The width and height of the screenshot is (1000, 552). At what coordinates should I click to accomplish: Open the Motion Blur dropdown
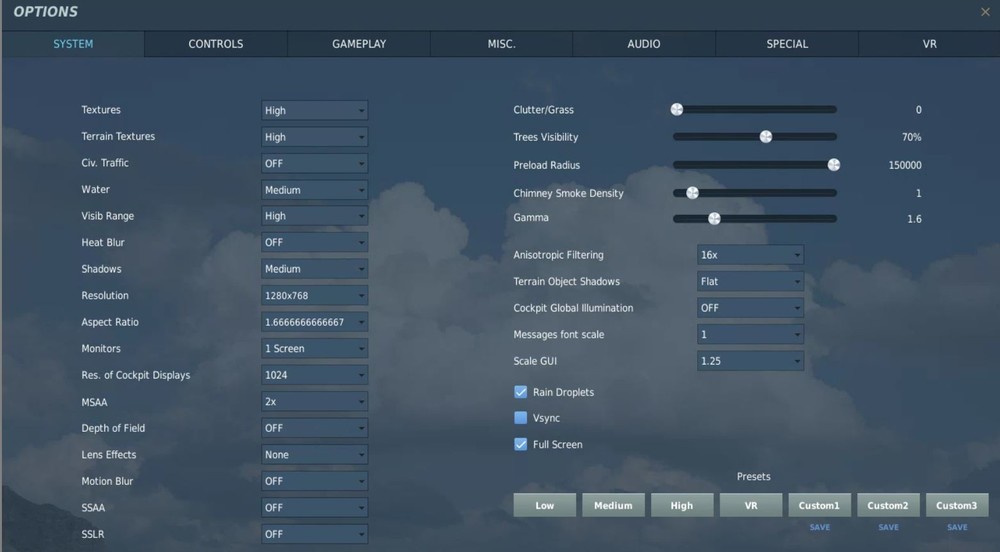[314, 481]
